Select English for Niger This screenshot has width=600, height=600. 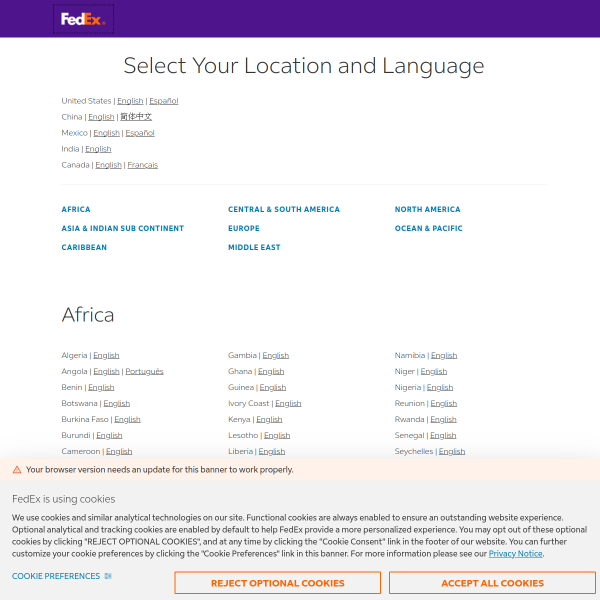(434, 372)
